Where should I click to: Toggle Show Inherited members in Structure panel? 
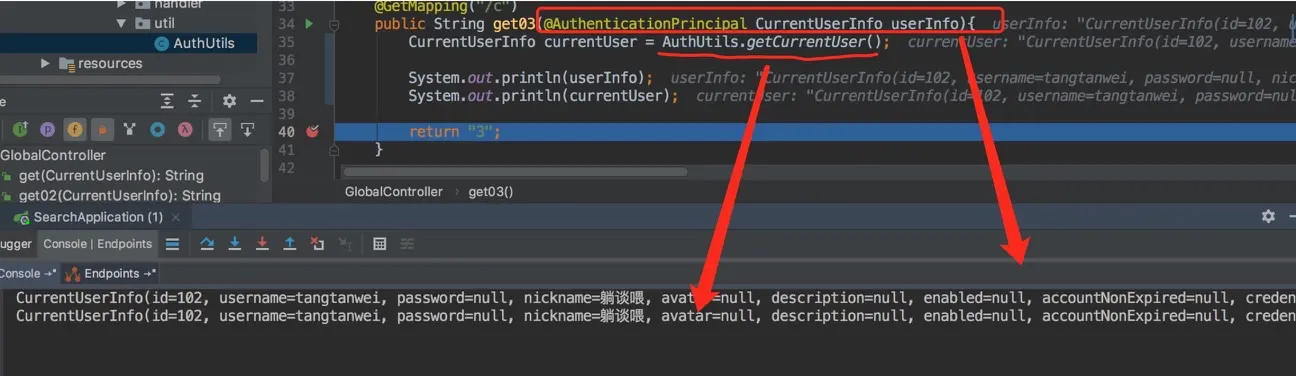pos(20,129)
